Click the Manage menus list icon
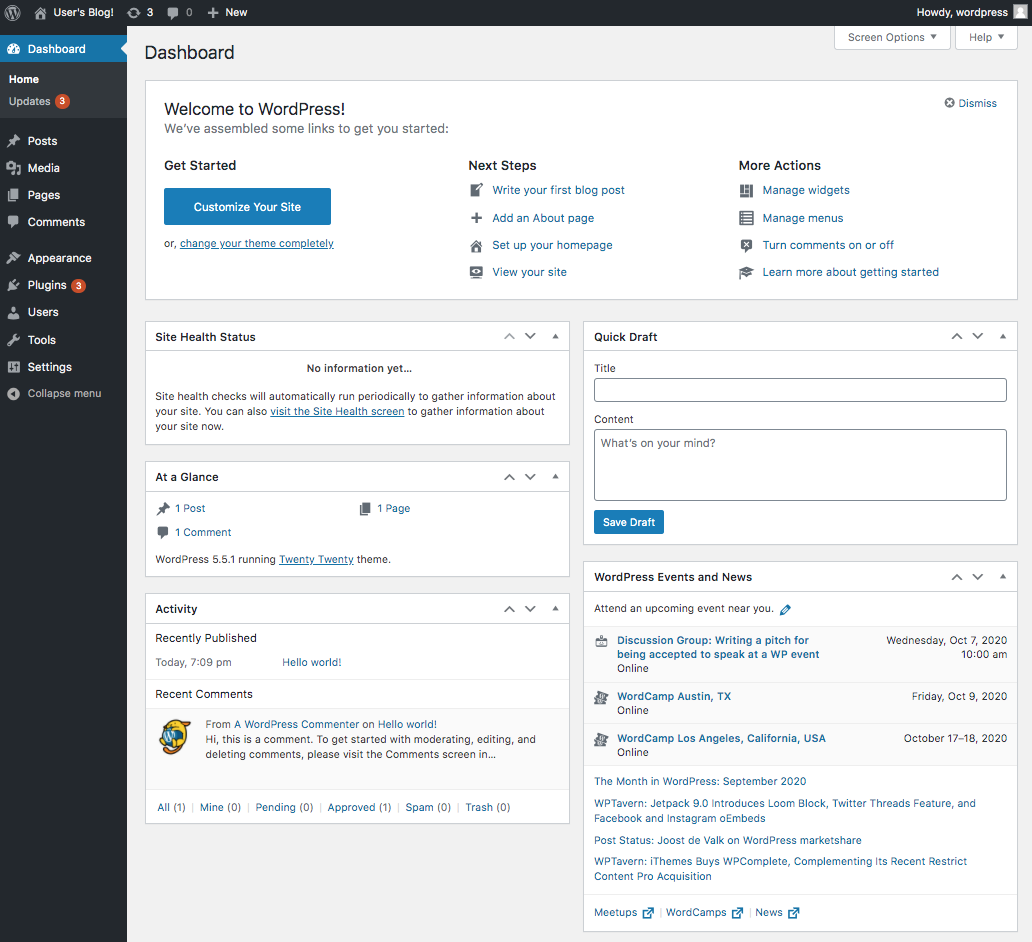 click(x=746, y=218)
